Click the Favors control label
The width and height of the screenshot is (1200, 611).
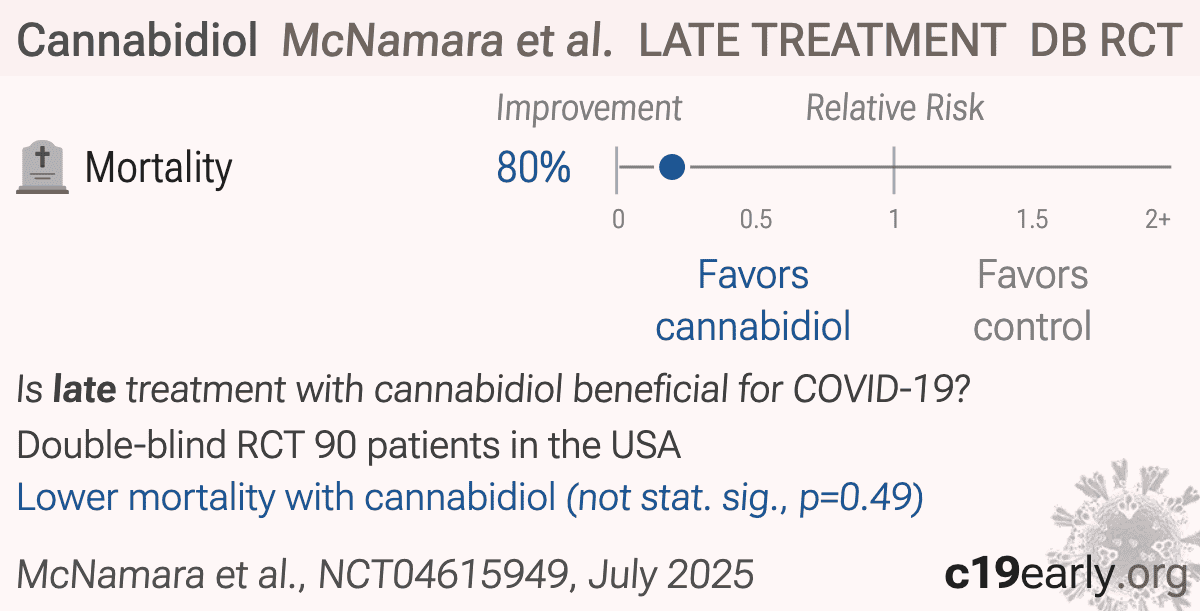click(1032, 300)
